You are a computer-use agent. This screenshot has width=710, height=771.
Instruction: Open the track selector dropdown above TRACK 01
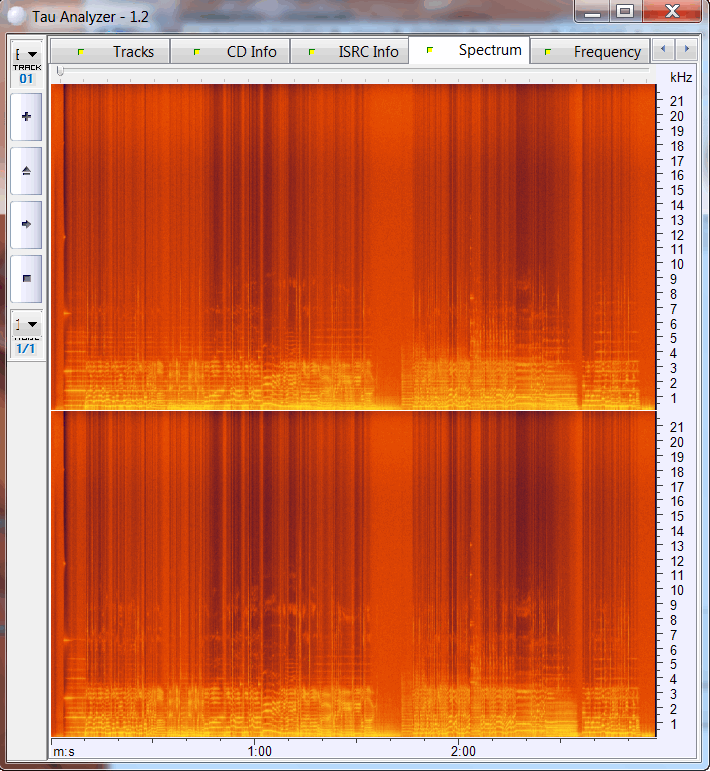click(x=26, y=54)
